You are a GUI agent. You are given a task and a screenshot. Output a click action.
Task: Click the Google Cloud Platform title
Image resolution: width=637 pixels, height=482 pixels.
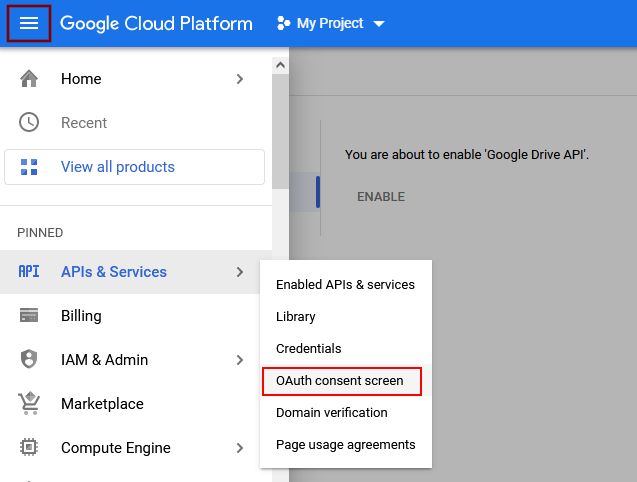[156, 23]
